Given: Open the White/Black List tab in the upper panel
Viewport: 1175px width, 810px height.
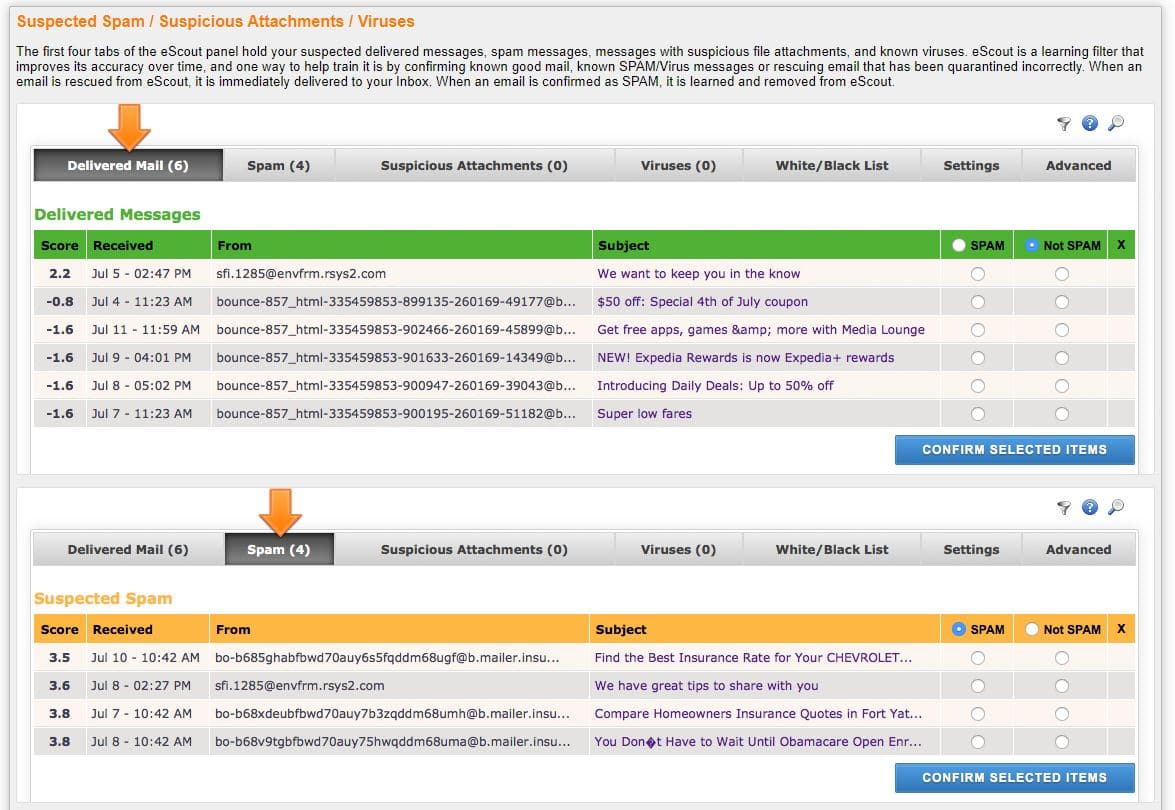Looking at the screenshot, I should click(831, 166).
